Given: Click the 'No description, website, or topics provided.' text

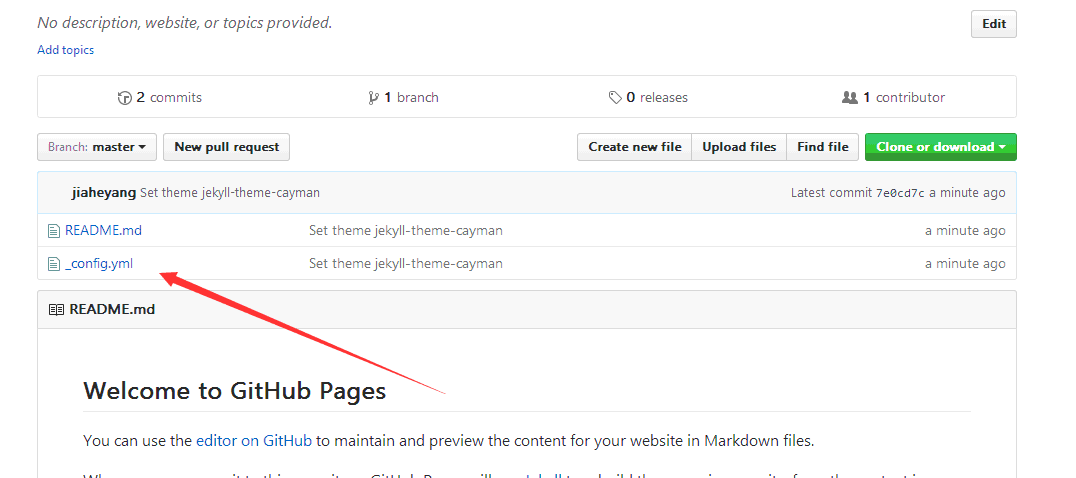Looking at the screenshot, I should tap(185, 23).
